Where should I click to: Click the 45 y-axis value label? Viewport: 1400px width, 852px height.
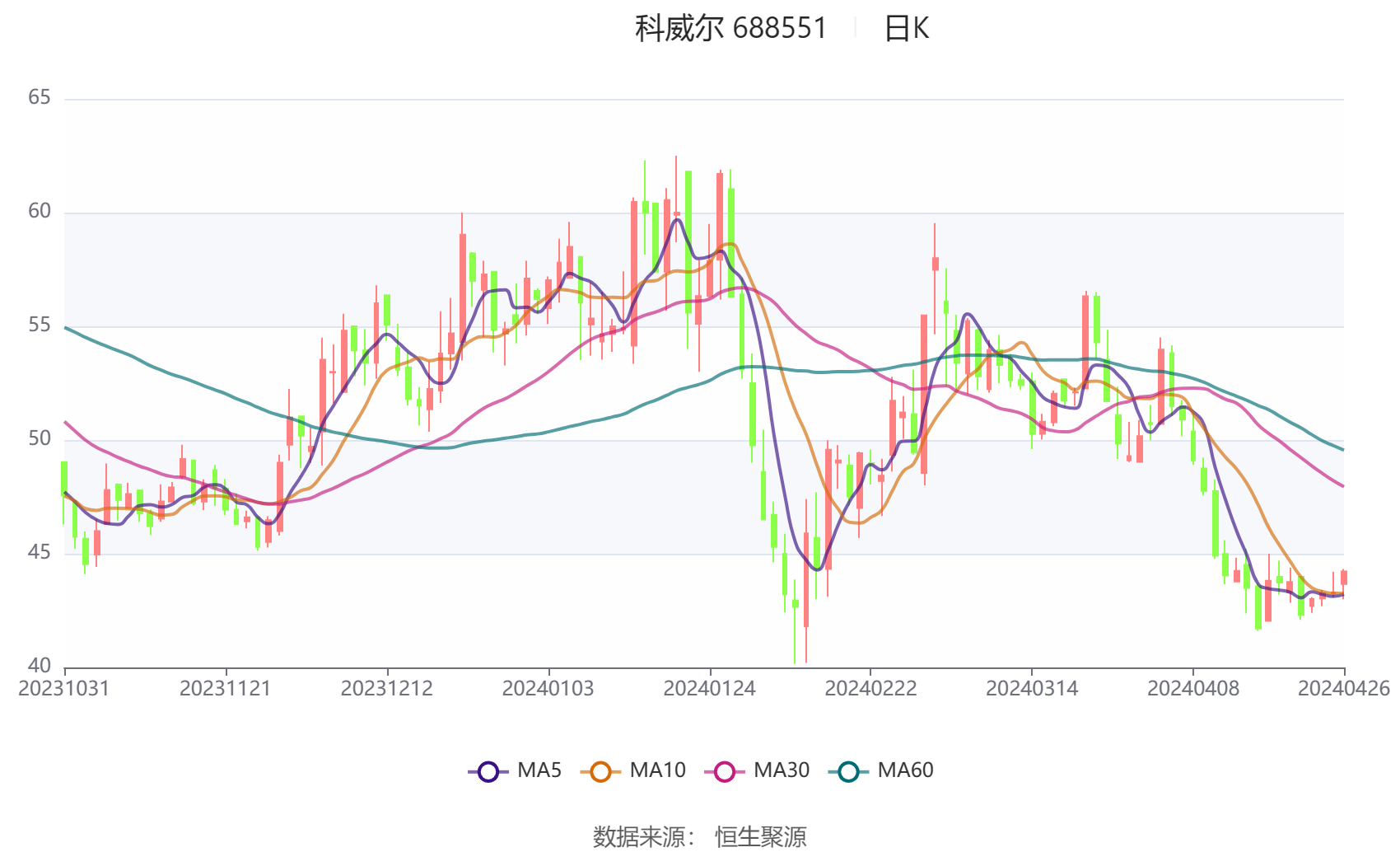[40, 553]
